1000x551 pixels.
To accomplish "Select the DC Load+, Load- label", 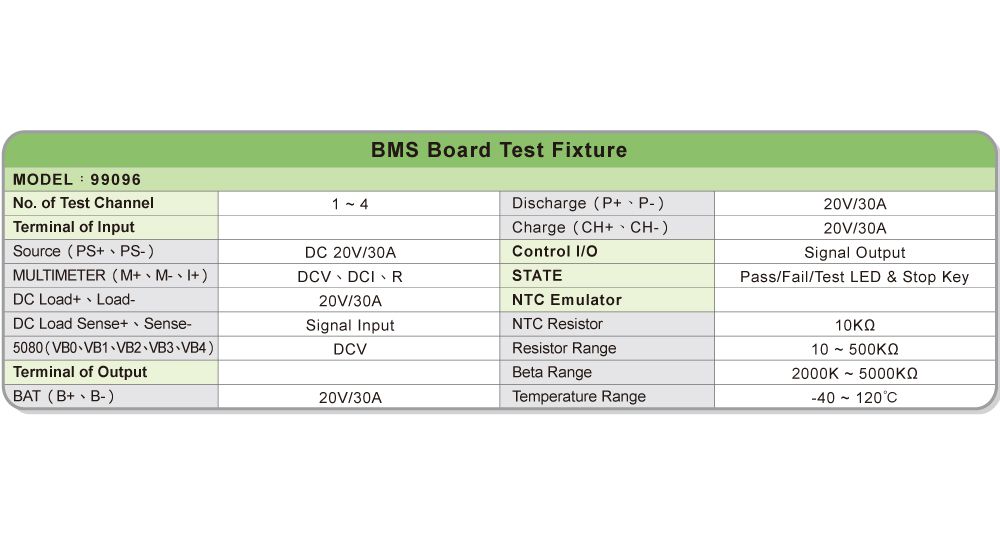I will [x=74, y=299].
